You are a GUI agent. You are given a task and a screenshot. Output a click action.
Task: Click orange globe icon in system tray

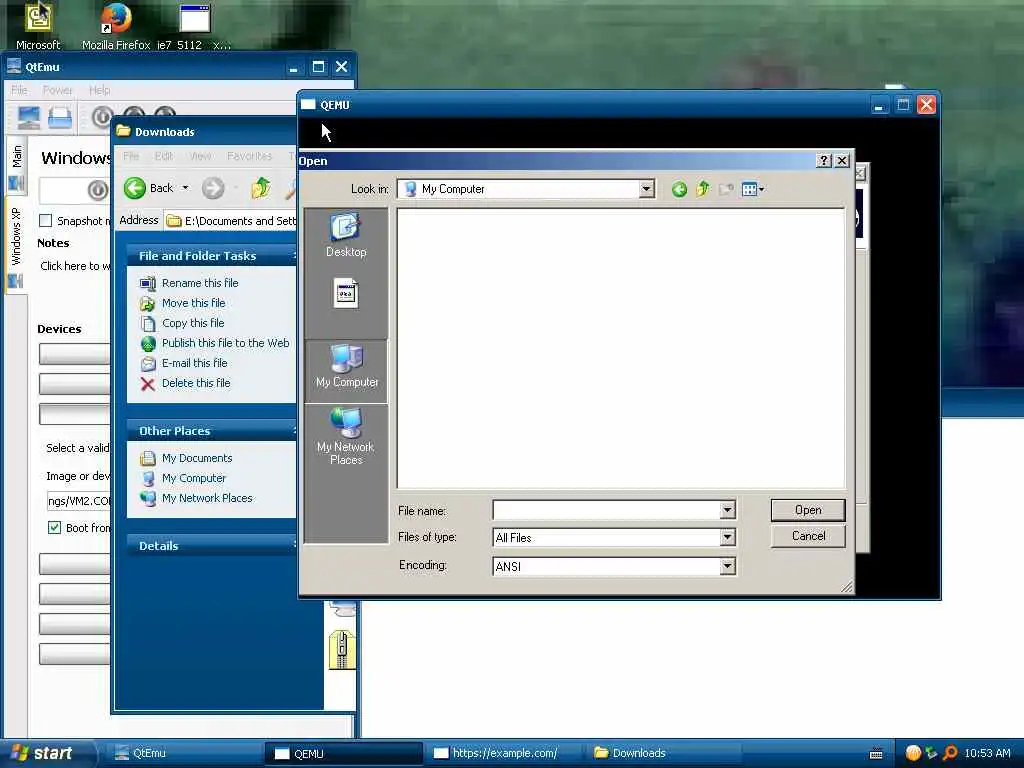click(x=914, y=753)
